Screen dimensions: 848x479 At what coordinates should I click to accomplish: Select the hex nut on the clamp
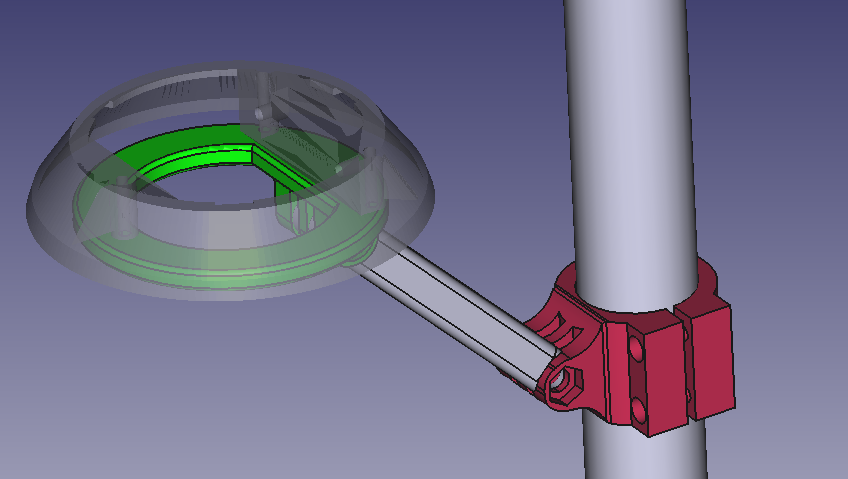565,383
